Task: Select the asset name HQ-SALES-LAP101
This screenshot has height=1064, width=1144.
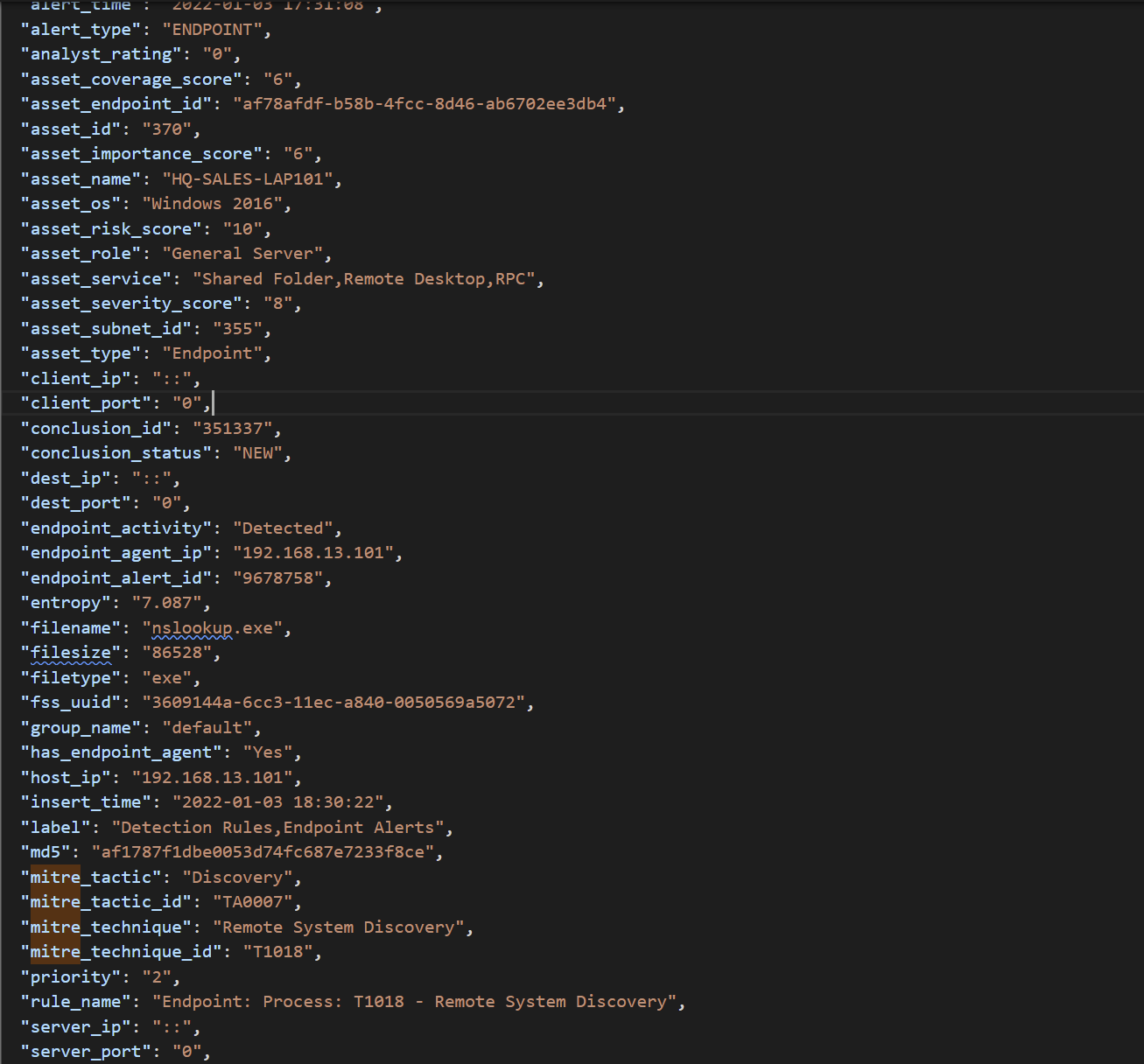Action: tap(248, 179)
